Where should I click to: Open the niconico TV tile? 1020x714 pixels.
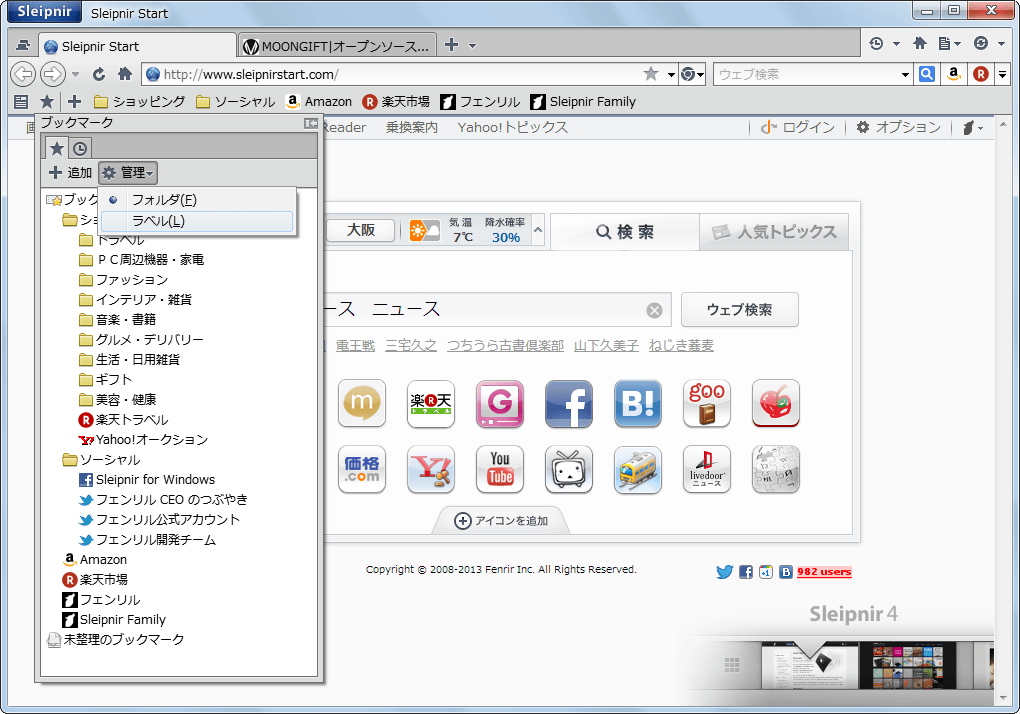point(569,469)
